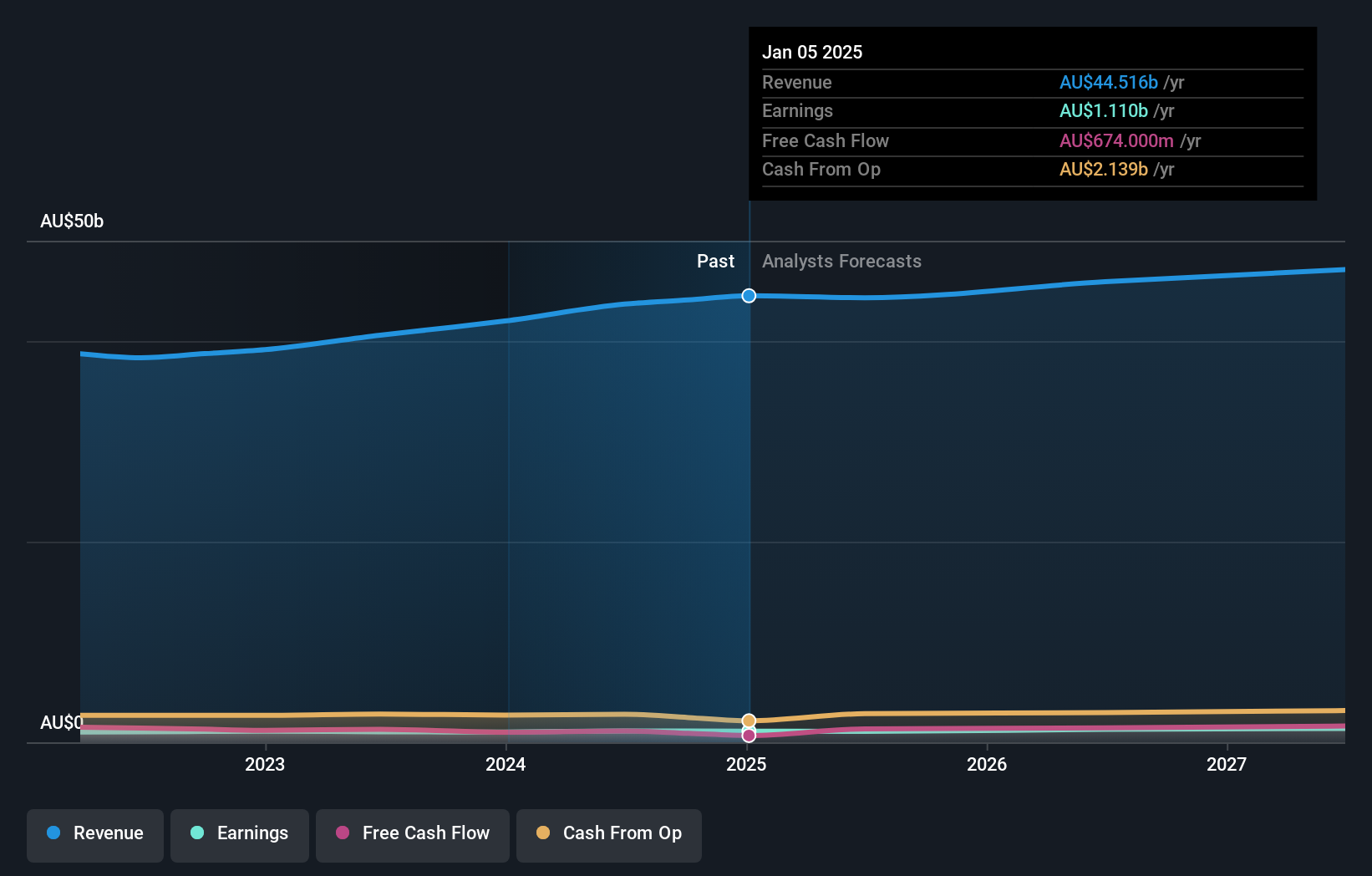This screenshot has height=876, width=1372.
Task: Click the AU$674.000m free cash flow value
Action: pyautogui.click(x=1116, y=141)
